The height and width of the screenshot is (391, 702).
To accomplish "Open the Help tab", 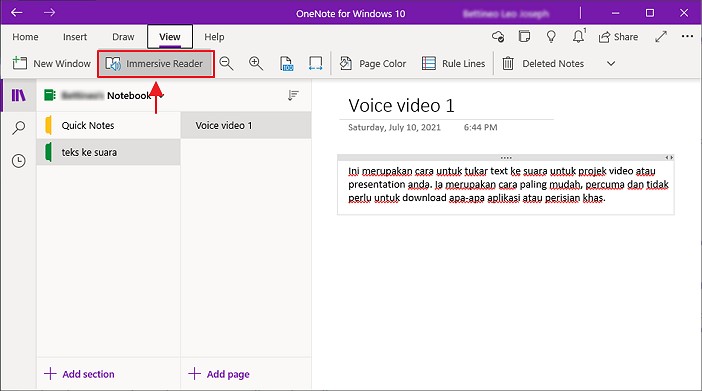I will click(214, 37).
